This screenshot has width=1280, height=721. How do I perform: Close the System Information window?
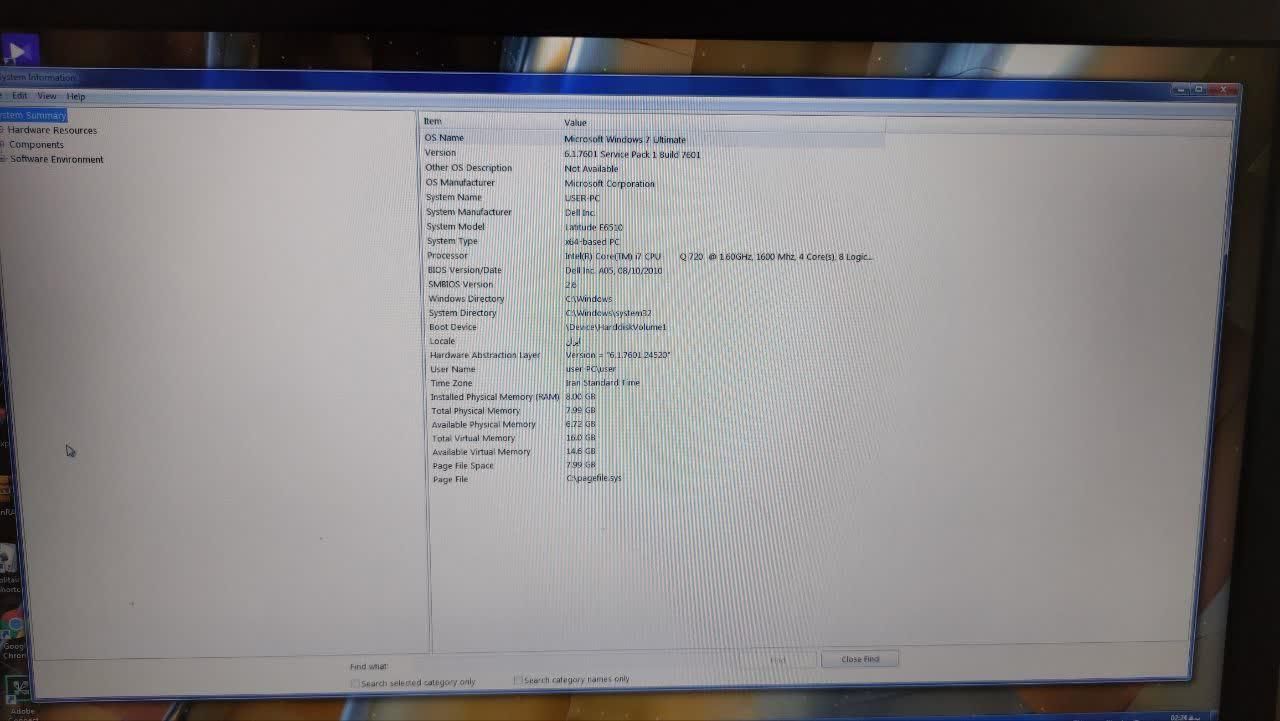[1223, 89]
